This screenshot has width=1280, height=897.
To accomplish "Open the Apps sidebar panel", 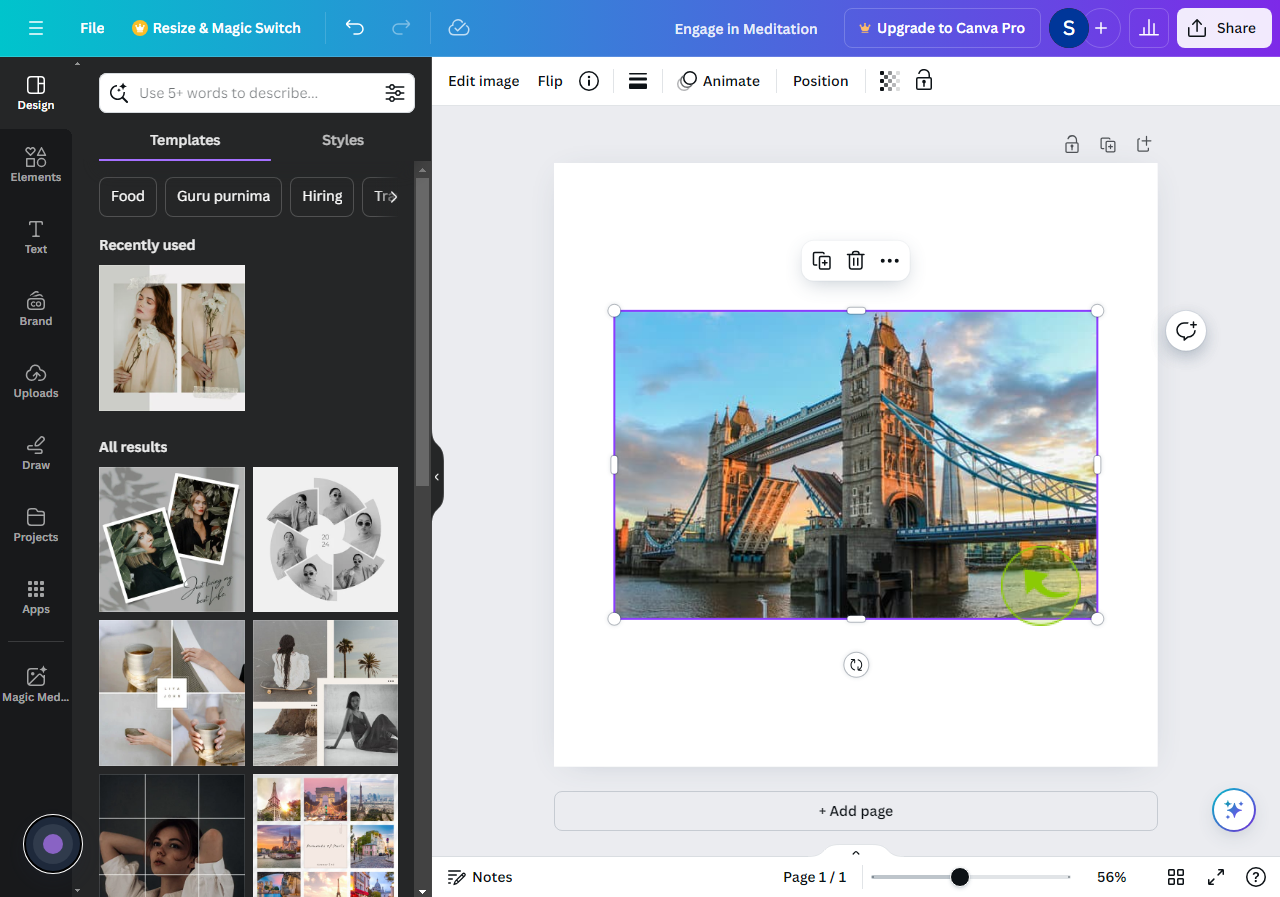I will (36, 597).
